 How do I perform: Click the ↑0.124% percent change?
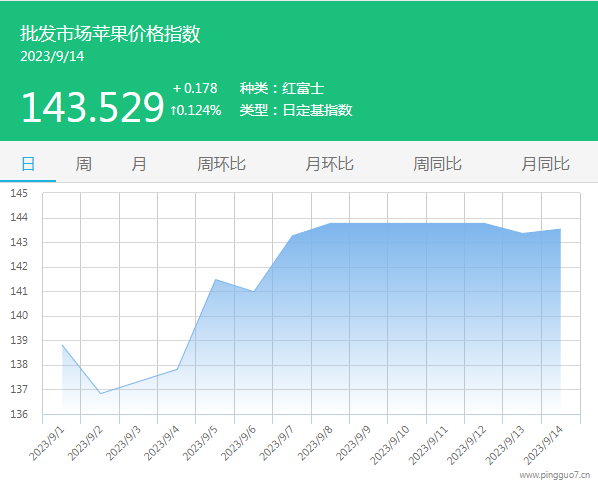196,110
